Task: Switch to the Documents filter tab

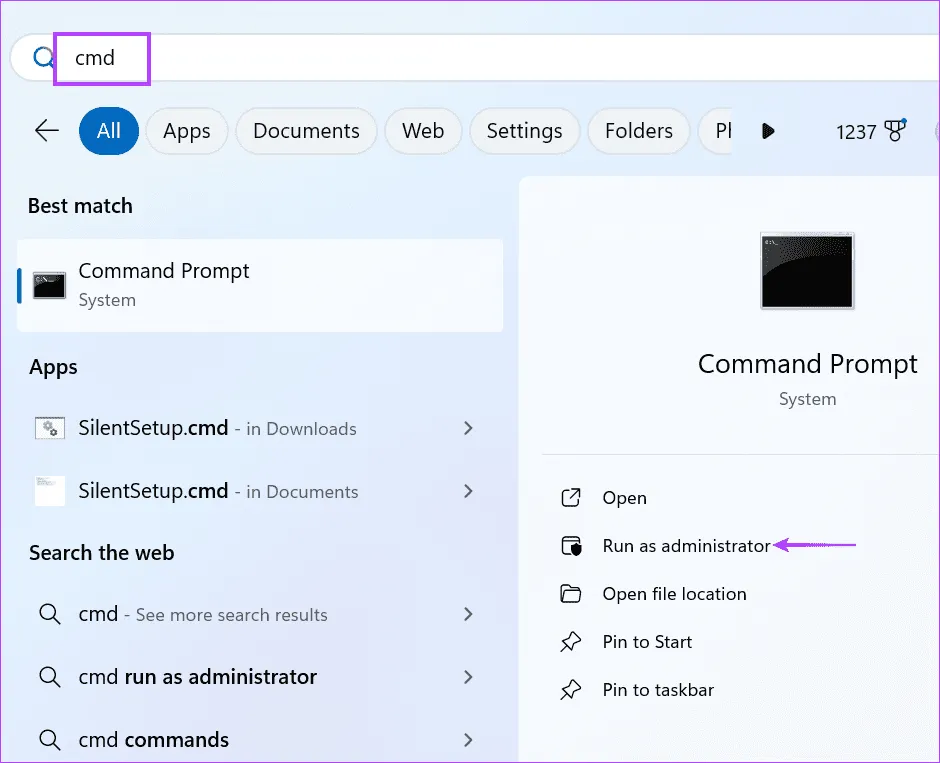Action: click(306, 131)
